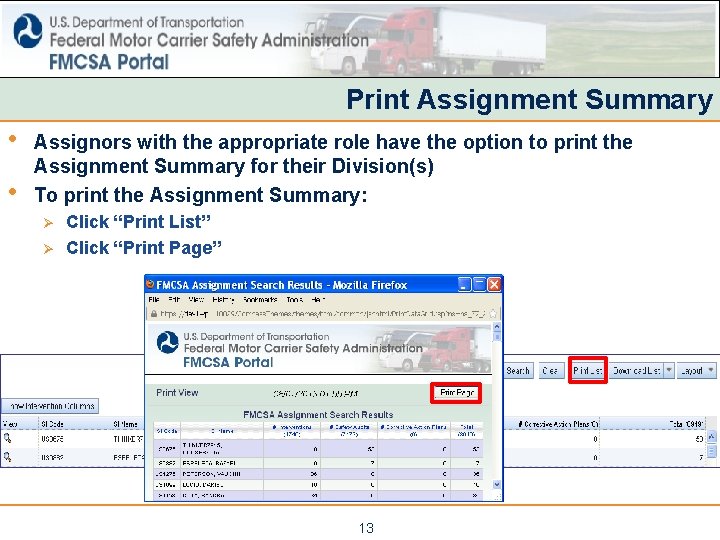Click 'FMCSA Assignment Search Results' heading in popup
Image resolution: width=720 pixels, height=540 pixels.
(318, 415)
